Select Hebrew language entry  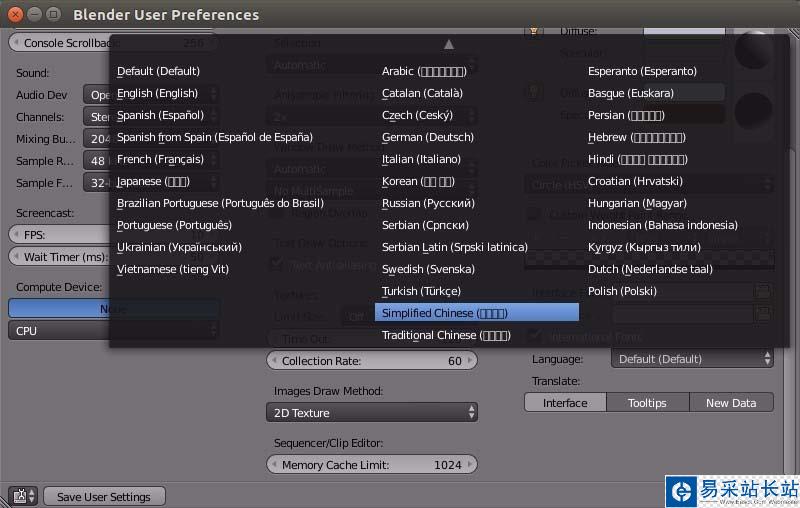(x=636, y=137)
